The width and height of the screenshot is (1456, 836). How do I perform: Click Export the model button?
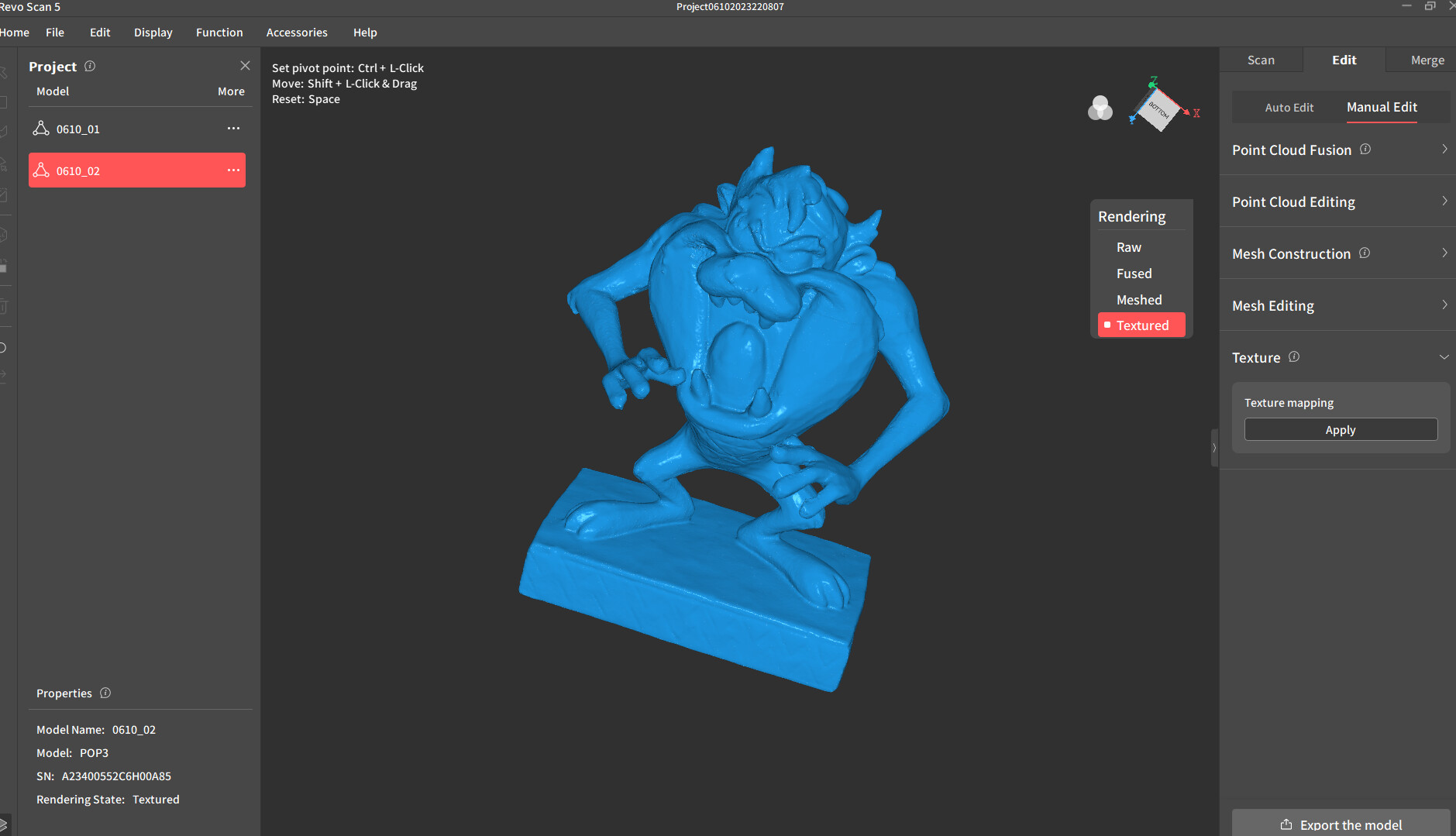[1341, 823]
